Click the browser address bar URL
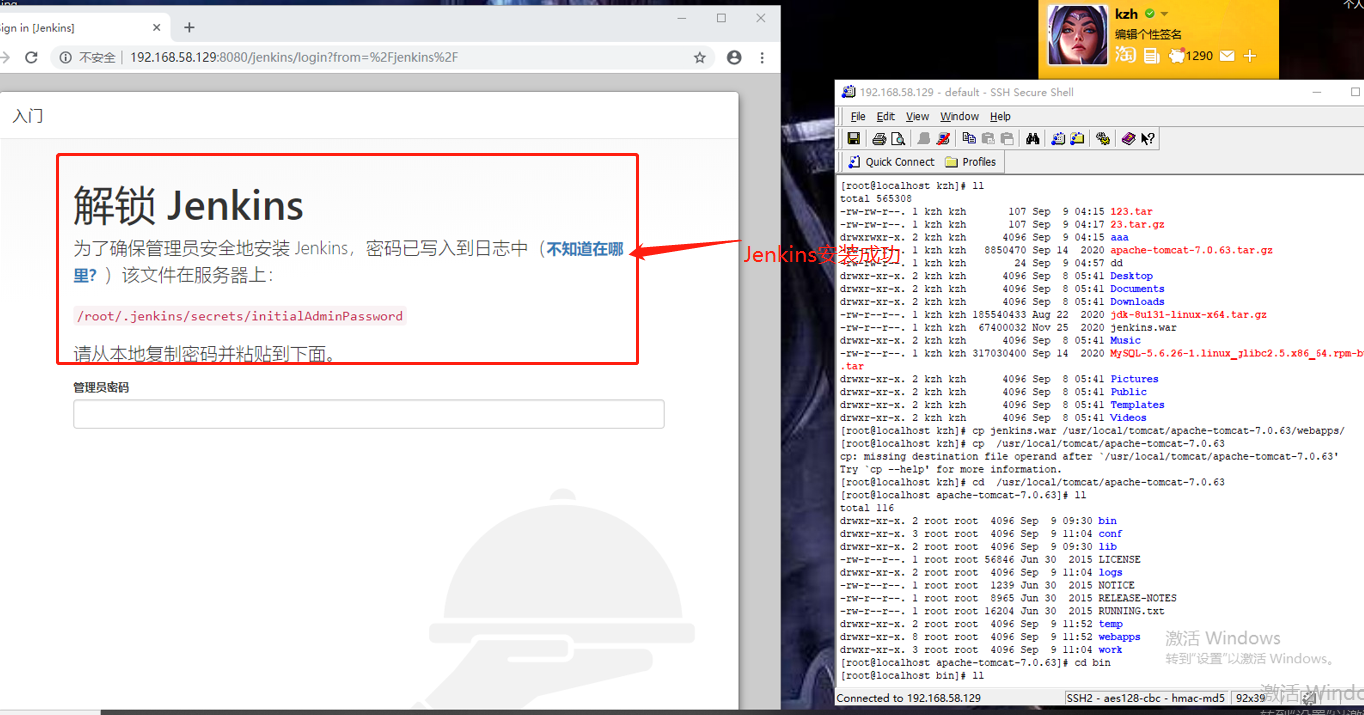The height and width of the screenshot is (715, 1364). click(x=294, y=58)
